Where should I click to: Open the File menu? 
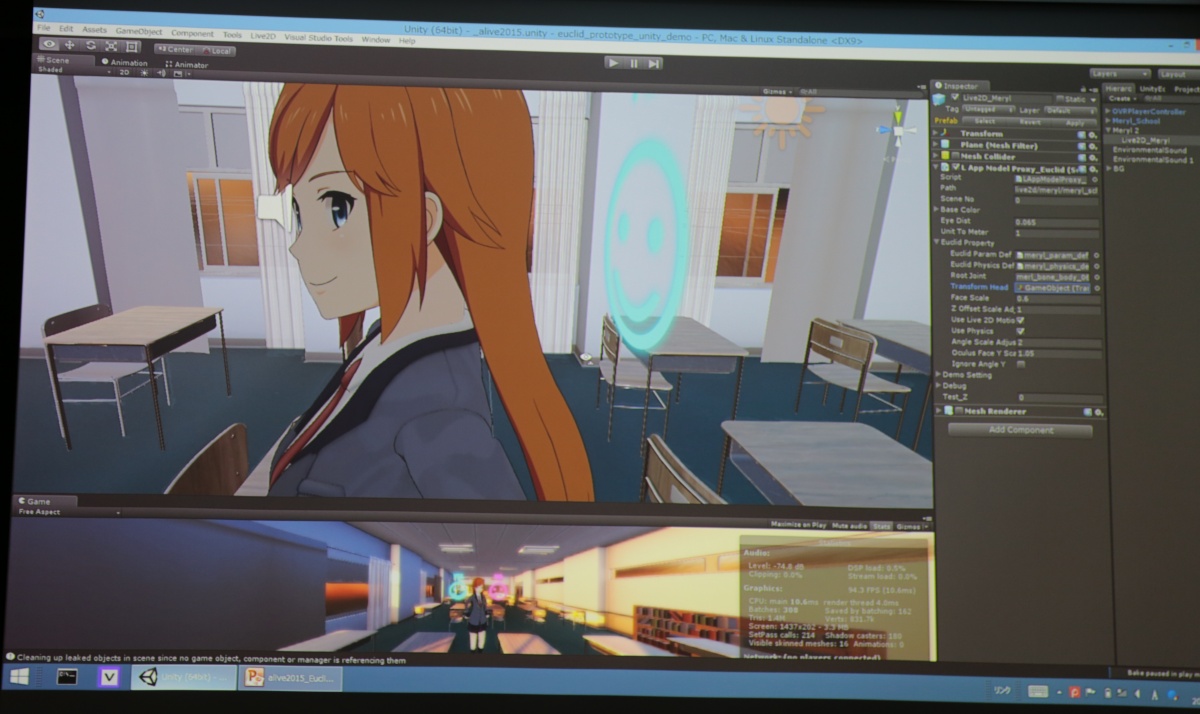pyautogui.click(x=43, y=28)
